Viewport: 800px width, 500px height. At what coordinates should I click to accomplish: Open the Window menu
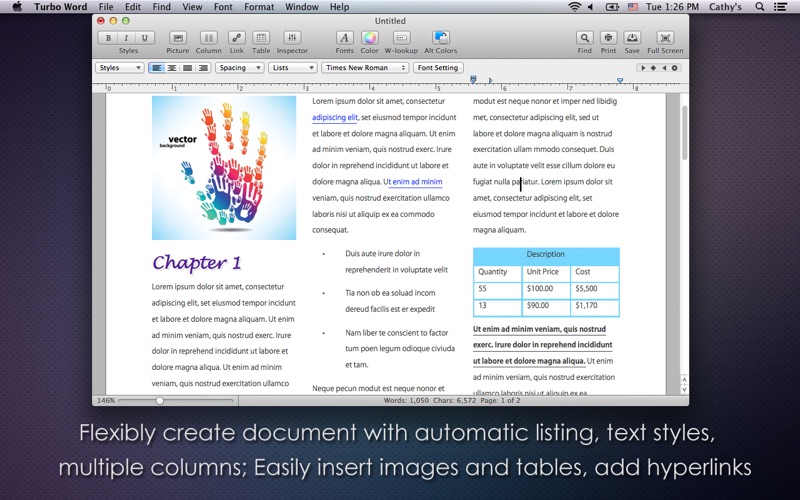point(302,7)
